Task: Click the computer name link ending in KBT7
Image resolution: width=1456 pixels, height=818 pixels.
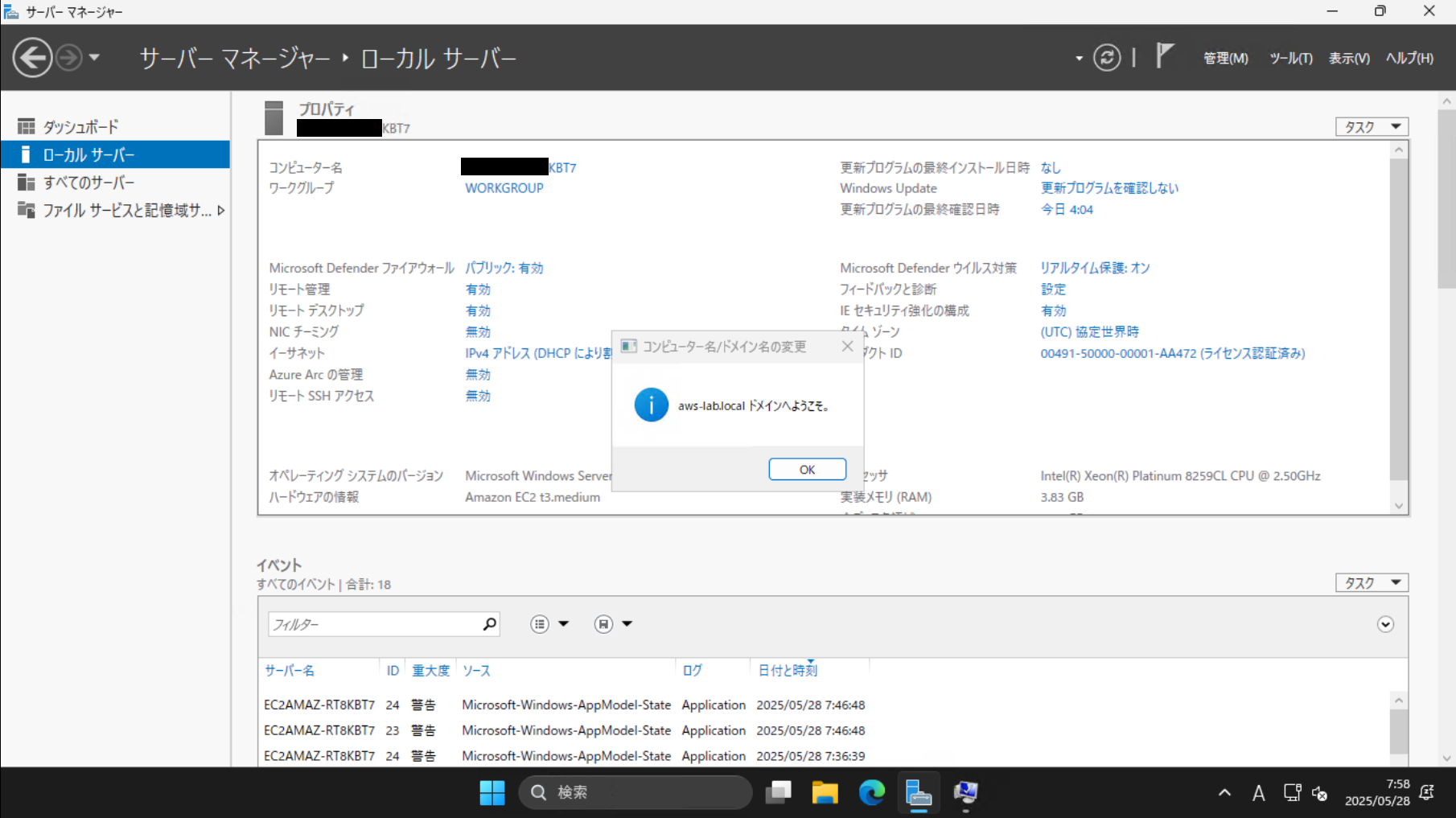Action: [519, 167]
